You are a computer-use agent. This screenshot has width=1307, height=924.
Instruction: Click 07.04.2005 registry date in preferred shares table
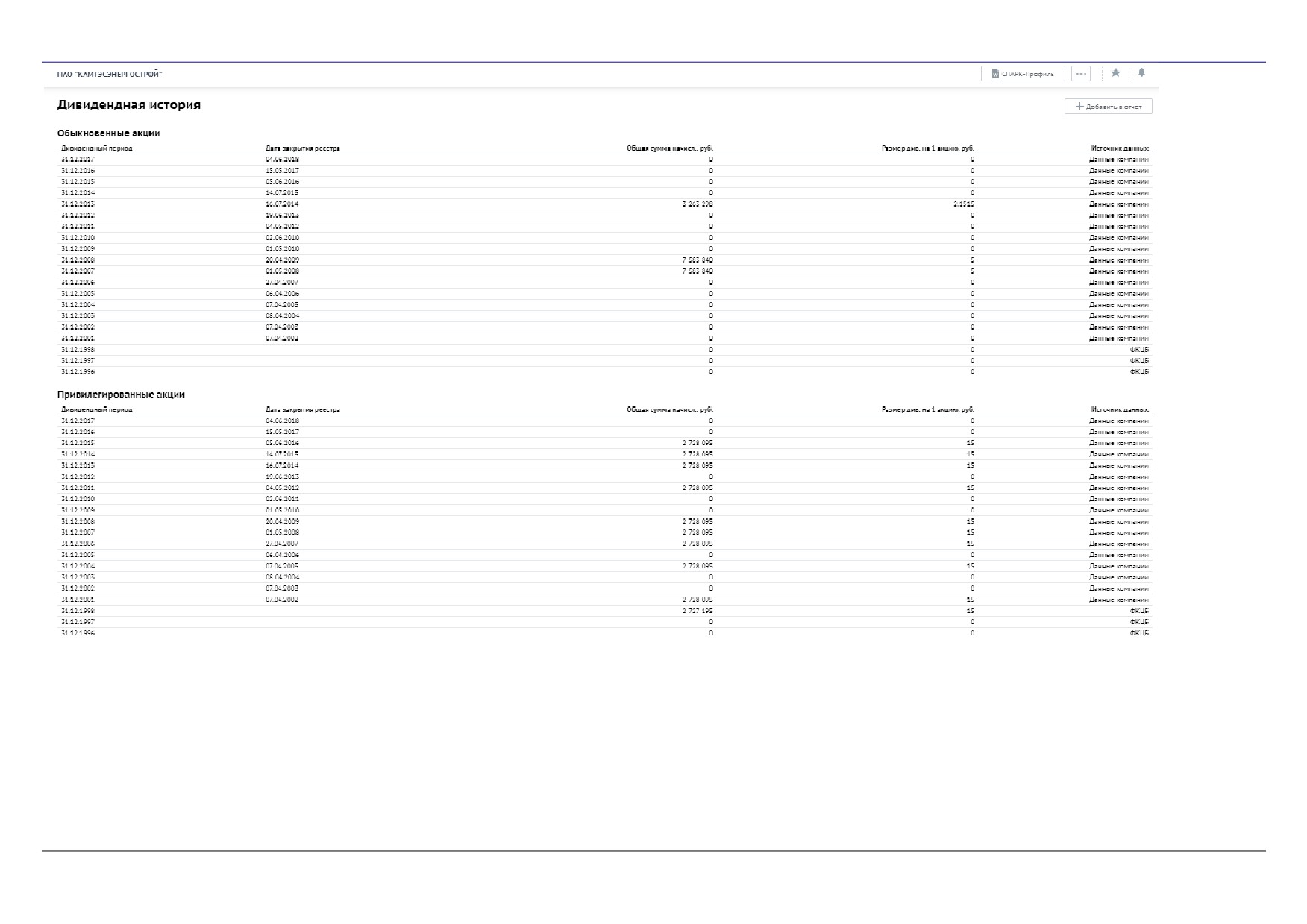tap(282, 566)
